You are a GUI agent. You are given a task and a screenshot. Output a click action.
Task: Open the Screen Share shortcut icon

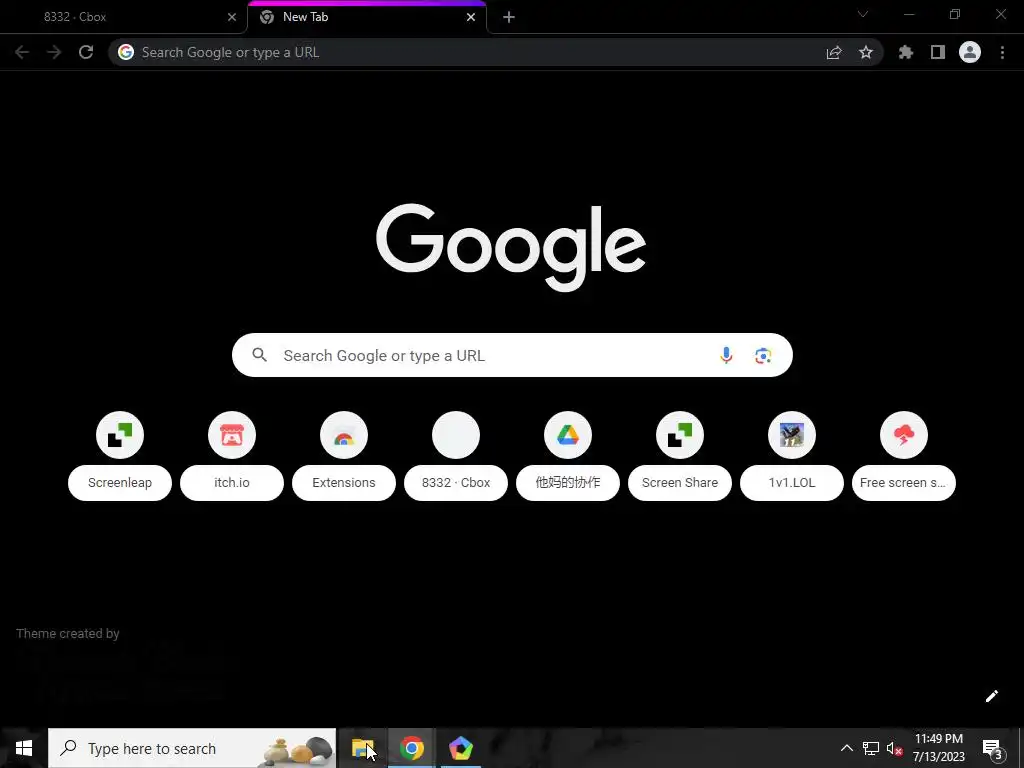[680, 435]
